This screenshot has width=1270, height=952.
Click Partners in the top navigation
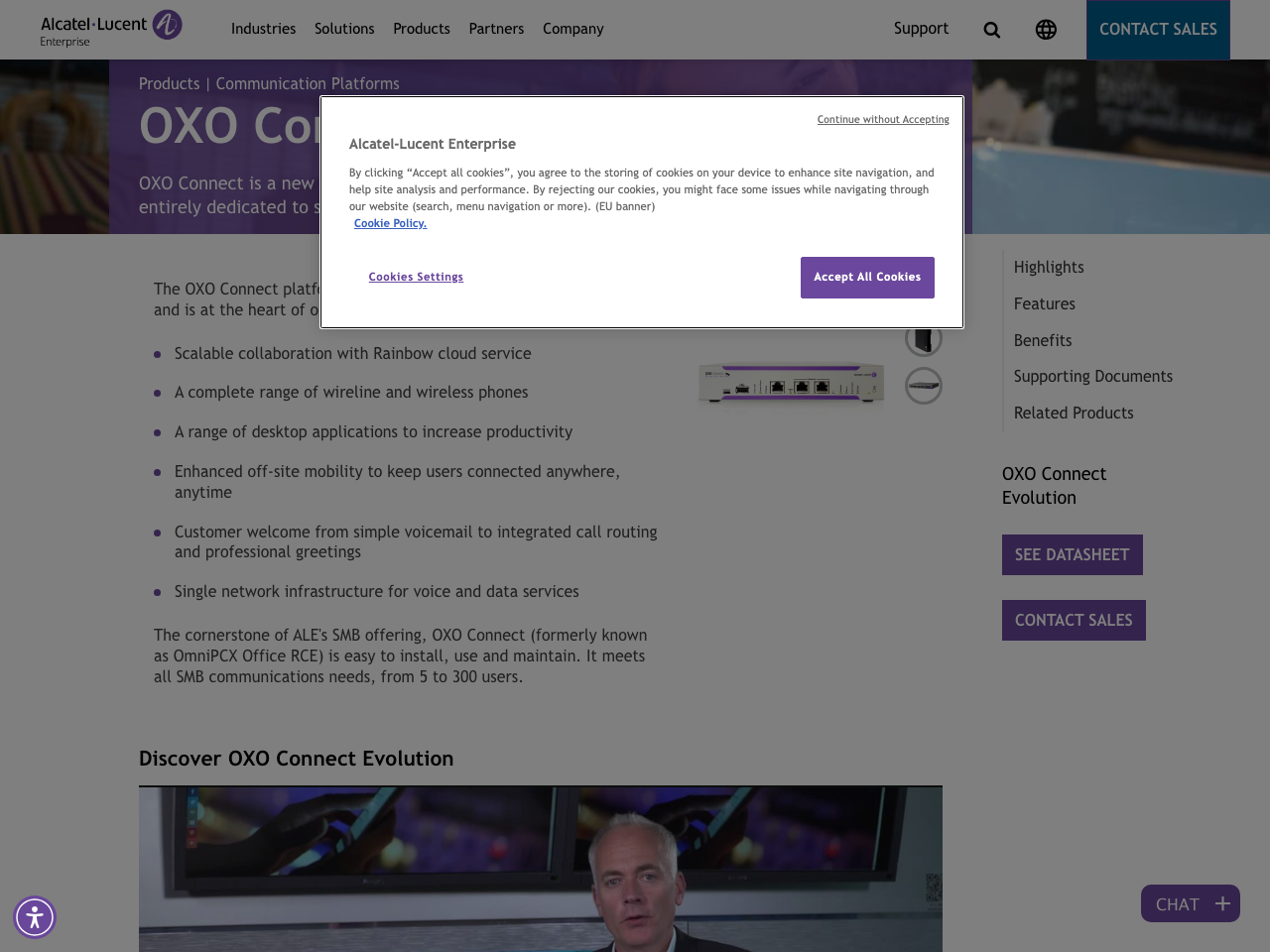coord(496,27)
